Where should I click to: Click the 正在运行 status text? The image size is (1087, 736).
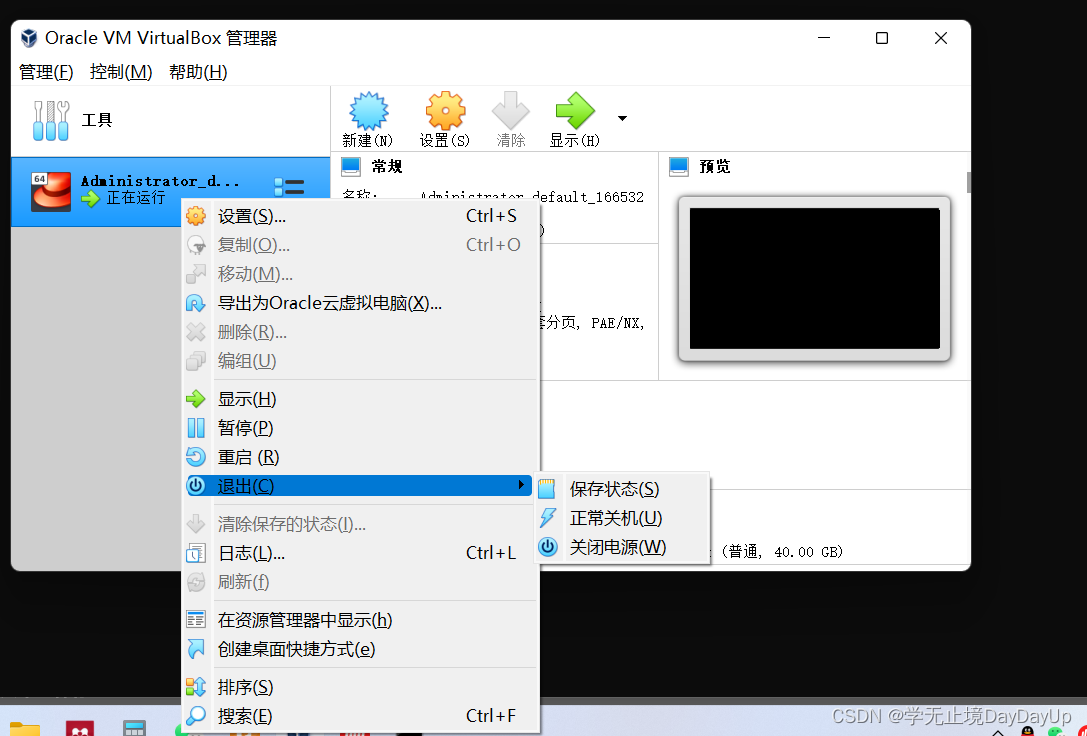137,198
